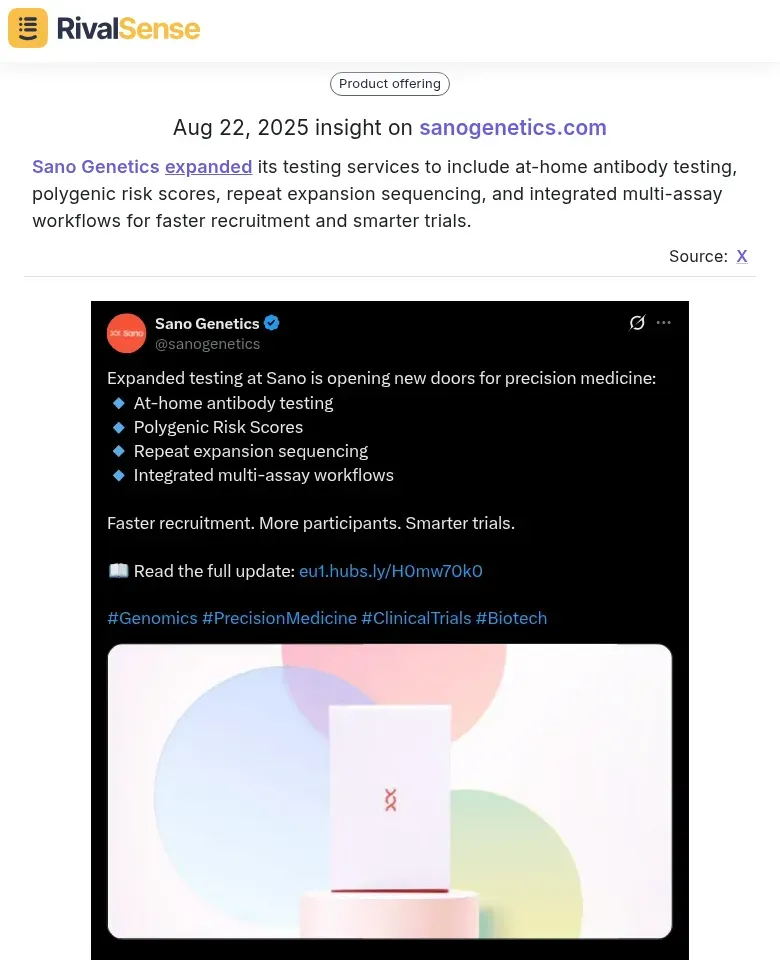The width and height of the screenshot is (780, 960).
Task: Click the #PrecisionMedicine hashtag
Action: pos(279,618)
